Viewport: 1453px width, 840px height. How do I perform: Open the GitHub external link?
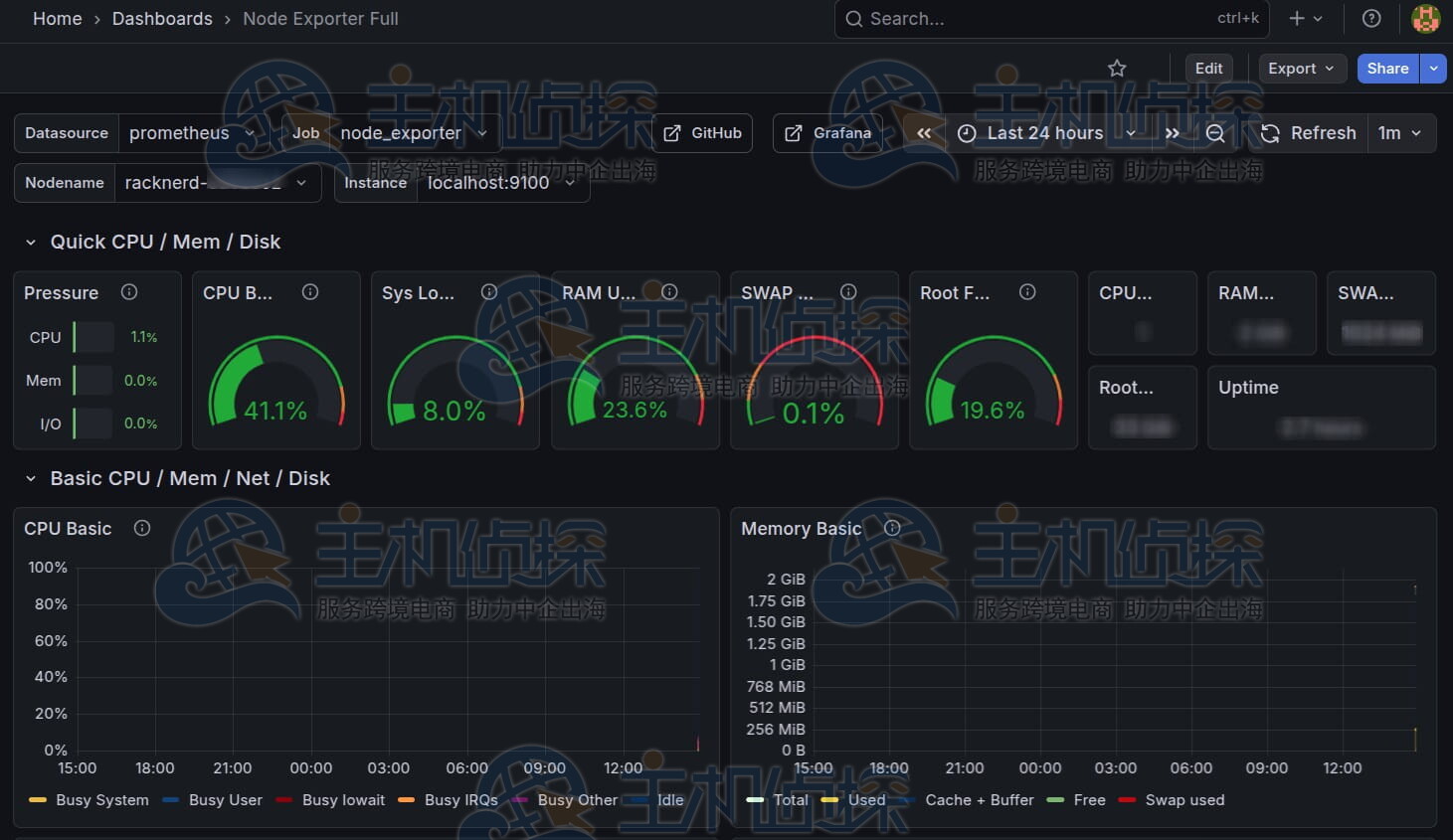tap(703, 133)
